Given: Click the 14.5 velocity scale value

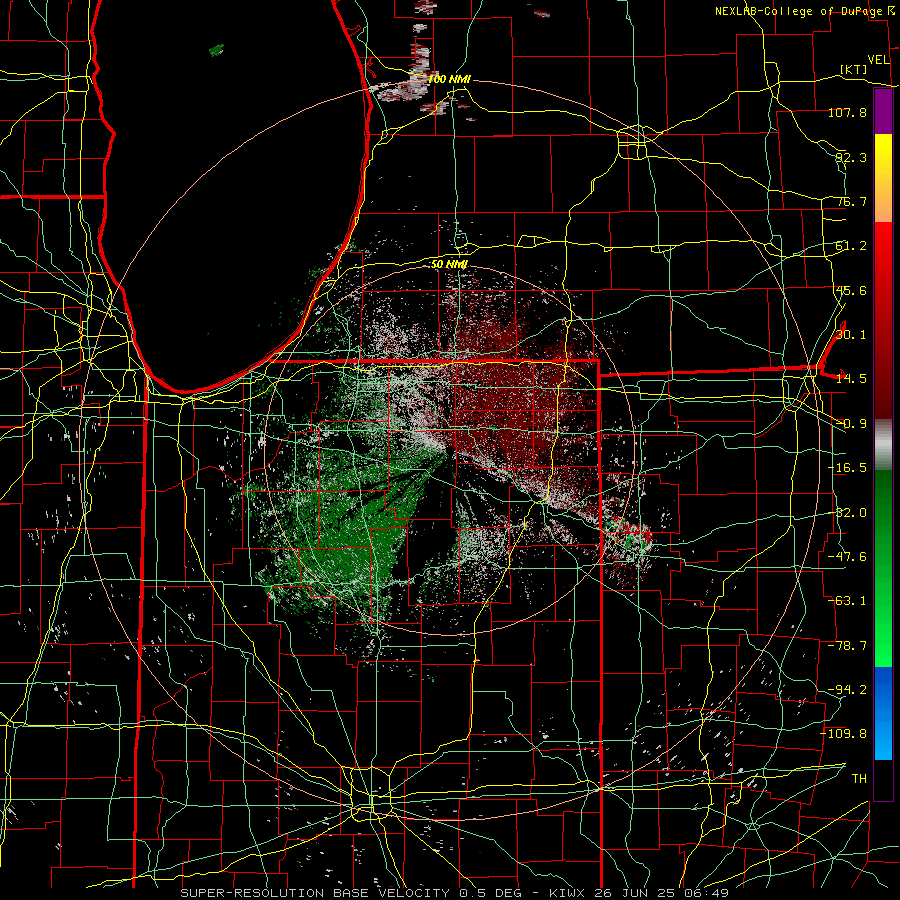Looking at the screenshot, I should 851,379.
